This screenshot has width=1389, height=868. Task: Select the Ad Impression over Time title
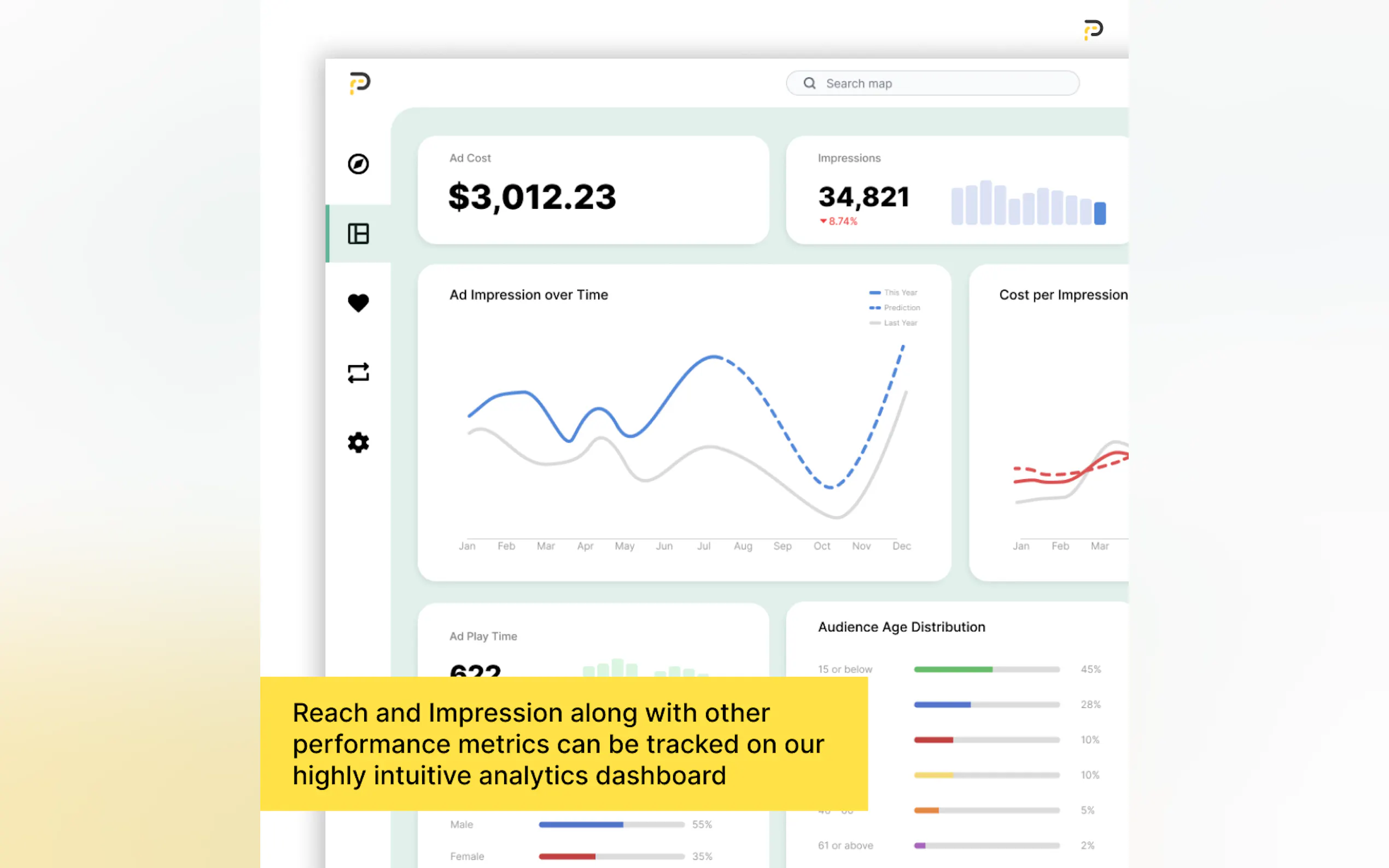click(x=528, y=295)
